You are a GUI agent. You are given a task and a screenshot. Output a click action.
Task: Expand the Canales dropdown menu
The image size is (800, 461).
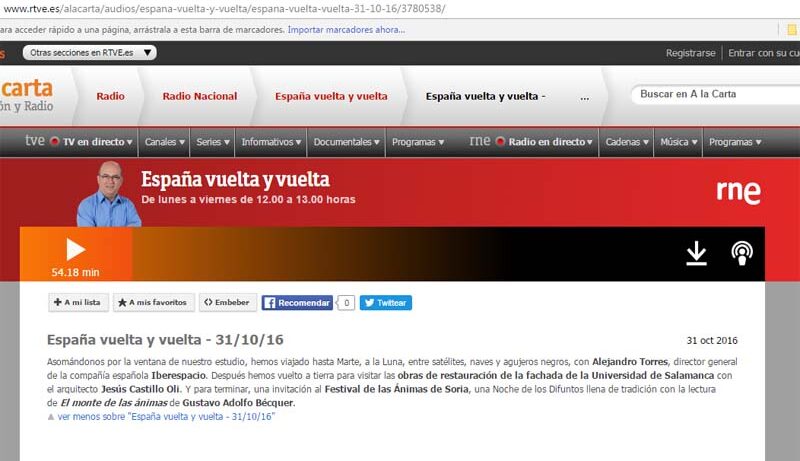pyautogui.click(x=164, y=142)
